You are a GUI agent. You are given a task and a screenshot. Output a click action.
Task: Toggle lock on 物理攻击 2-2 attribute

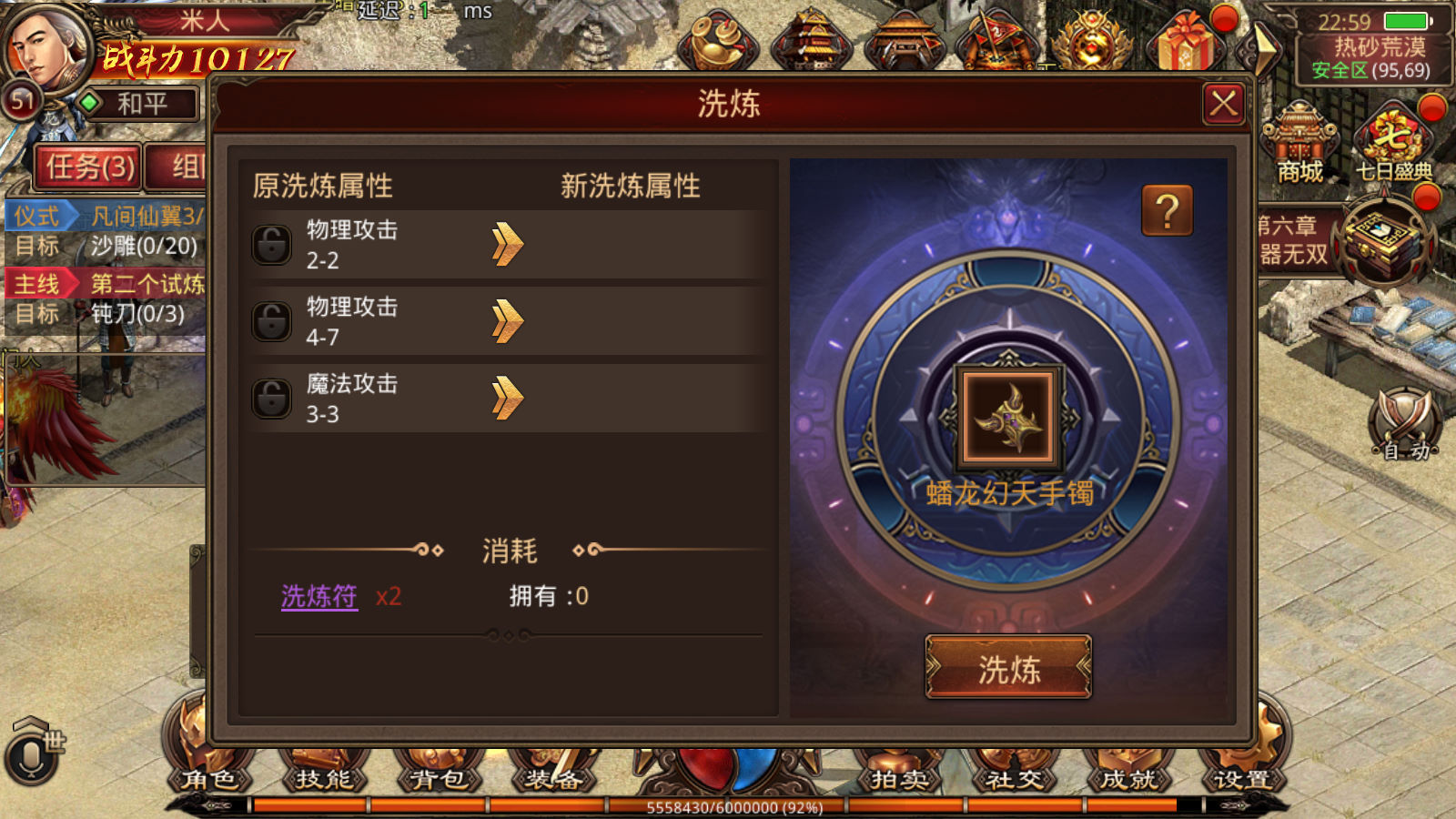click(x=271, y=245)
